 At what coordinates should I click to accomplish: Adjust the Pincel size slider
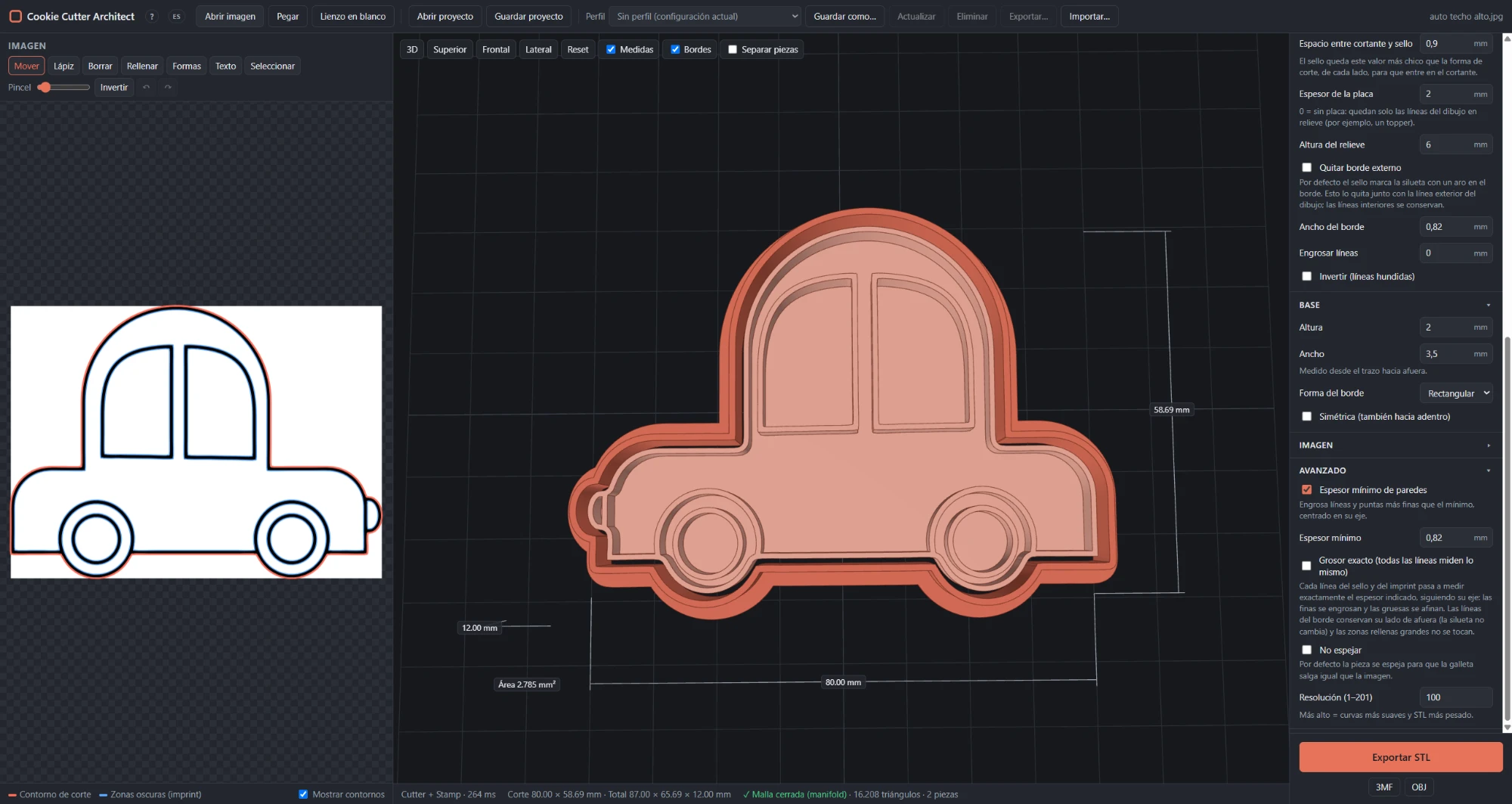(x=64, y=88)
